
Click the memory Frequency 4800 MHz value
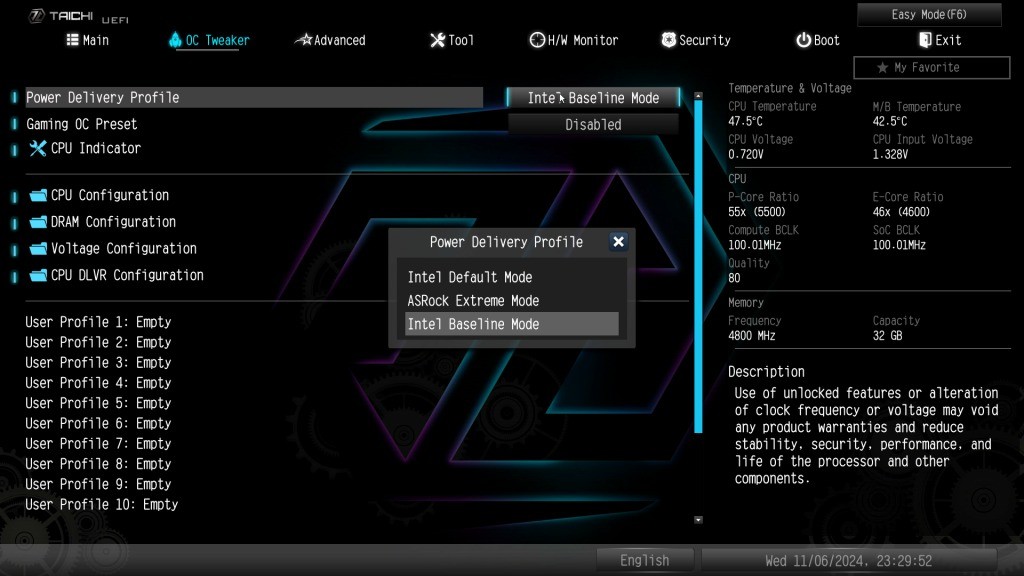(752, 336)
